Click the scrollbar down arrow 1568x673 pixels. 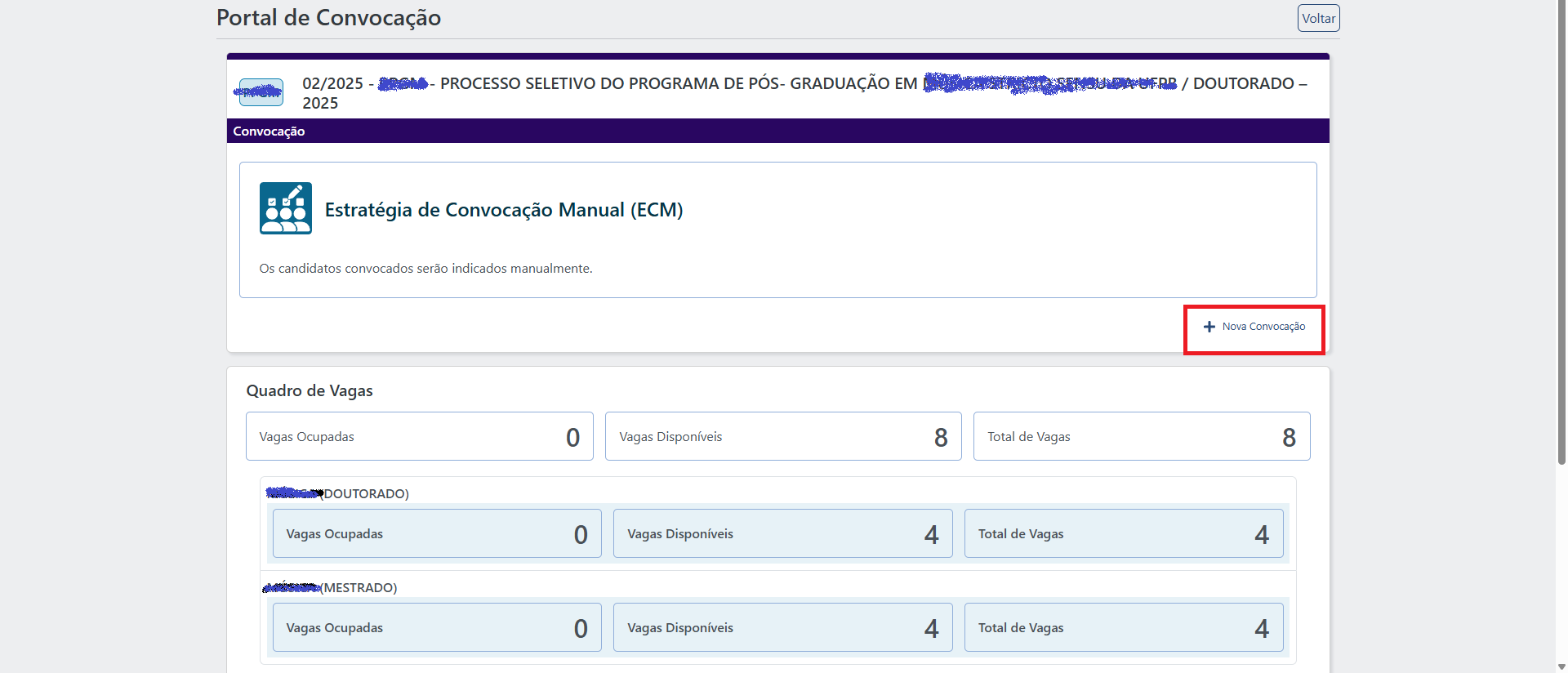[x=1561, y=666]
